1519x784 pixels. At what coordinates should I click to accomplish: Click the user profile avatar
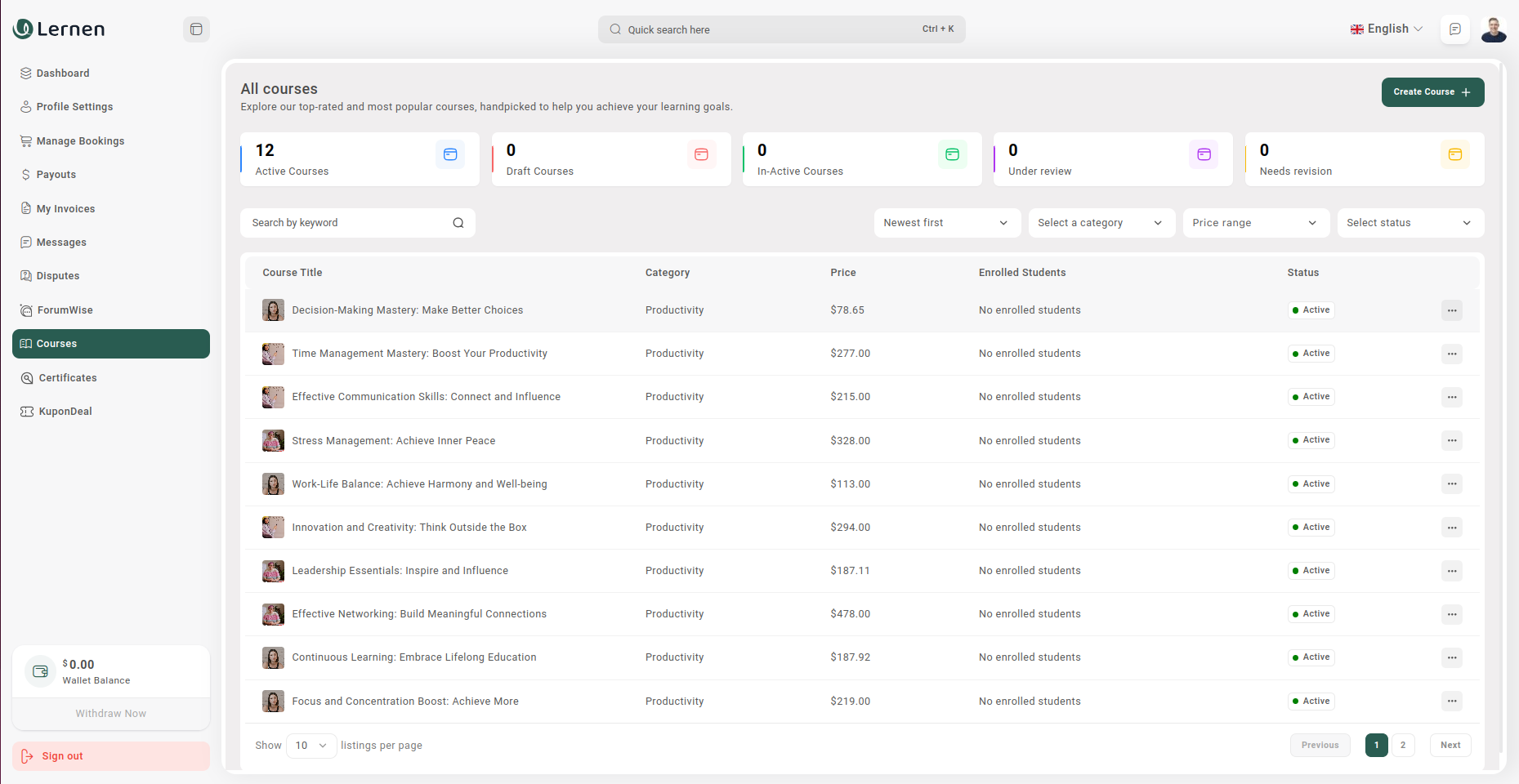1494,29
